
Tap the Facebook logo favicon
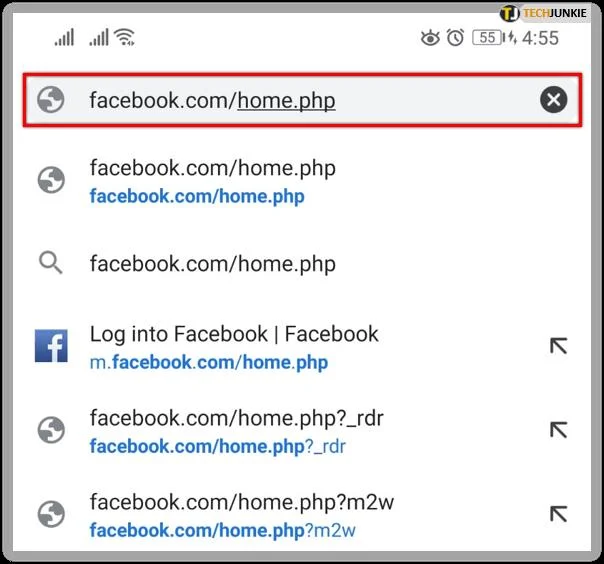pyautogui.click(x=51, y=346)
